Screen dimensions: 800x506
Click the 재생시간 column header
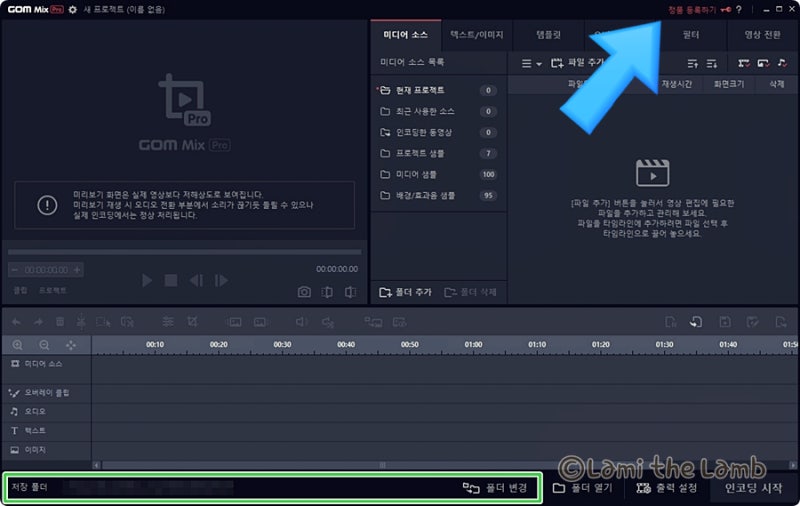click(677, 84)
